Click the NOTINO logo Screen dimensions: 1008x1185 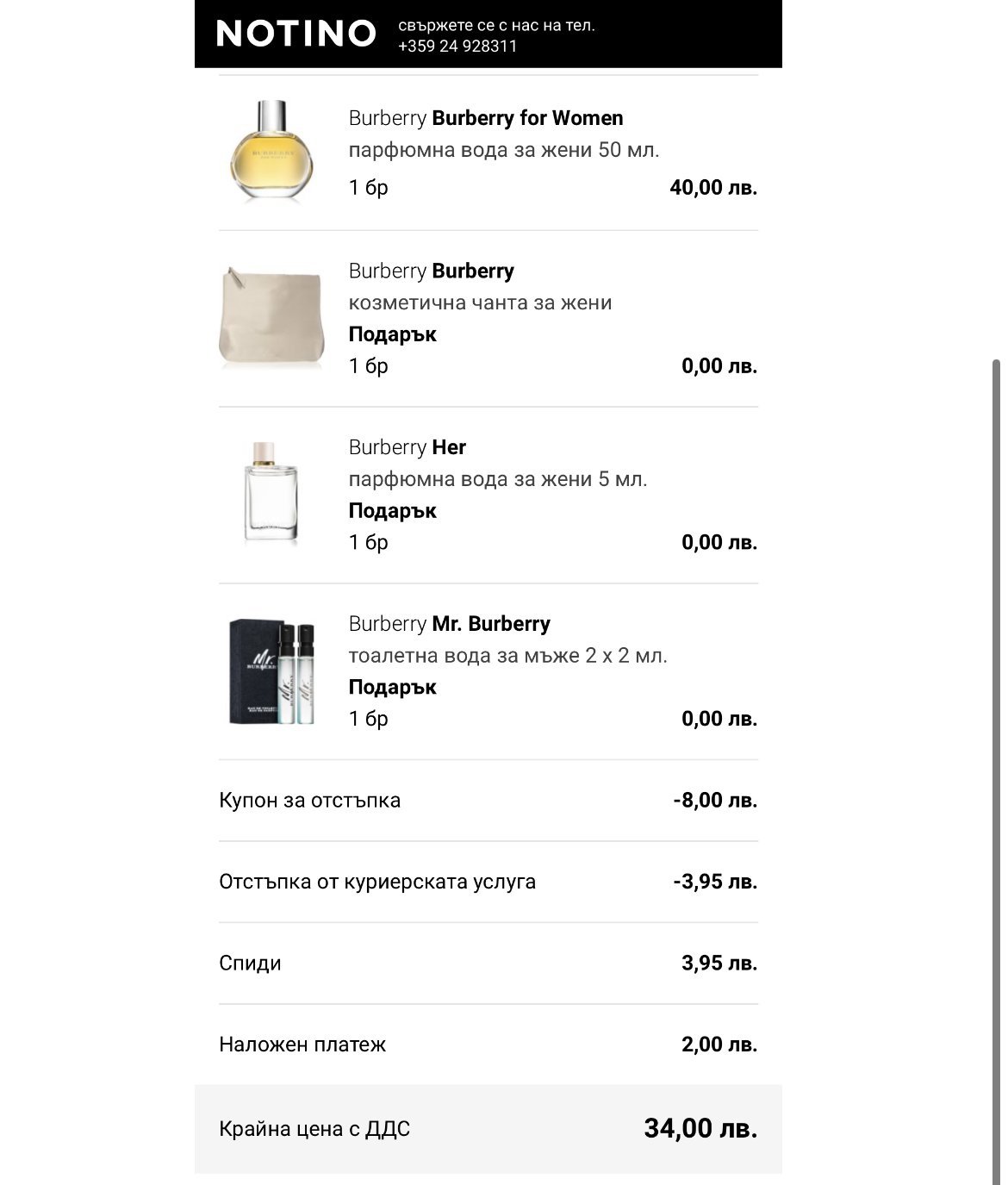(x=296, y=34)
